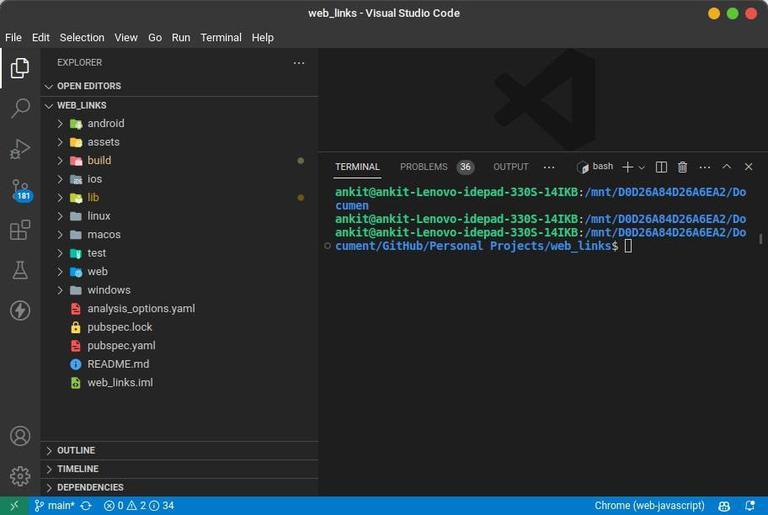Screen dimensions: 768x515
Task: Open pubspec.yaml file
Action: (121, 346)
